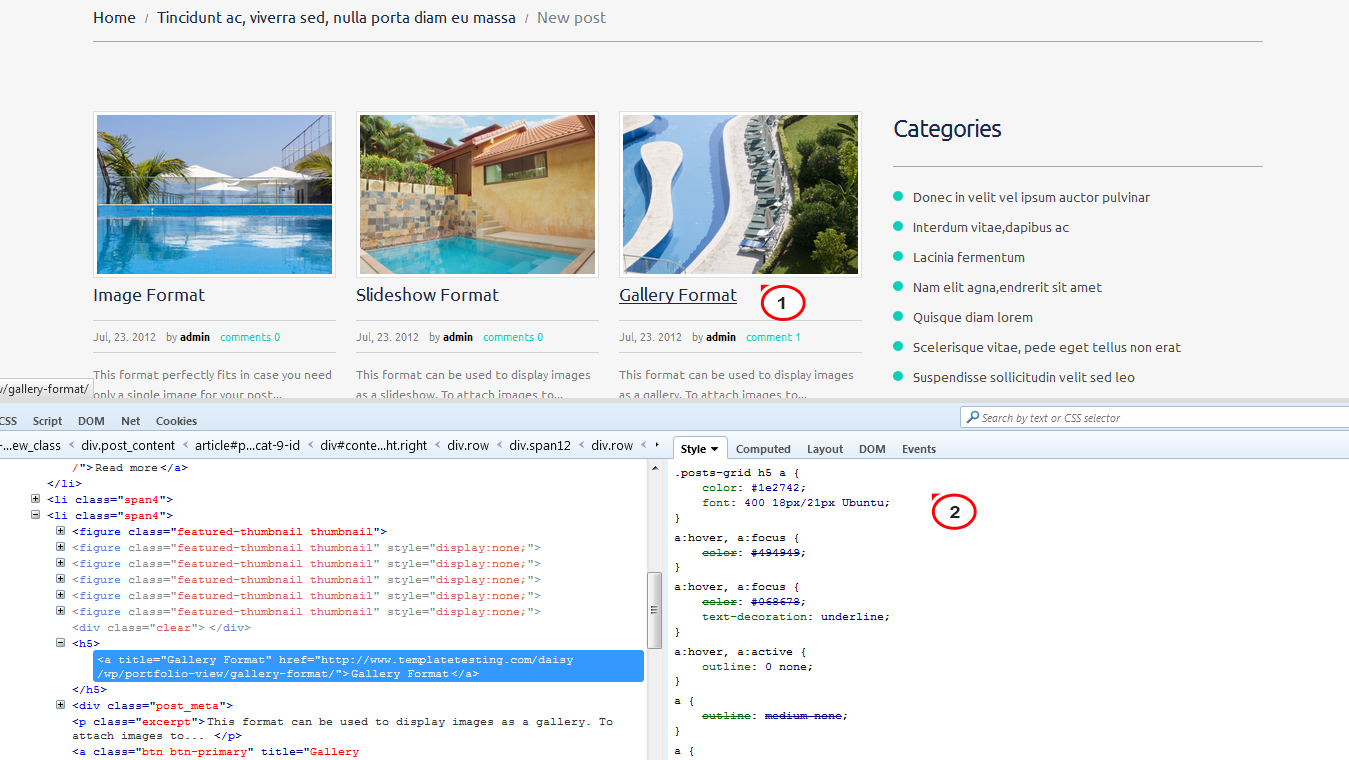Click the HTML panel scroll-up arrow
1349x760 pixels.
click(x=655, y=466)
